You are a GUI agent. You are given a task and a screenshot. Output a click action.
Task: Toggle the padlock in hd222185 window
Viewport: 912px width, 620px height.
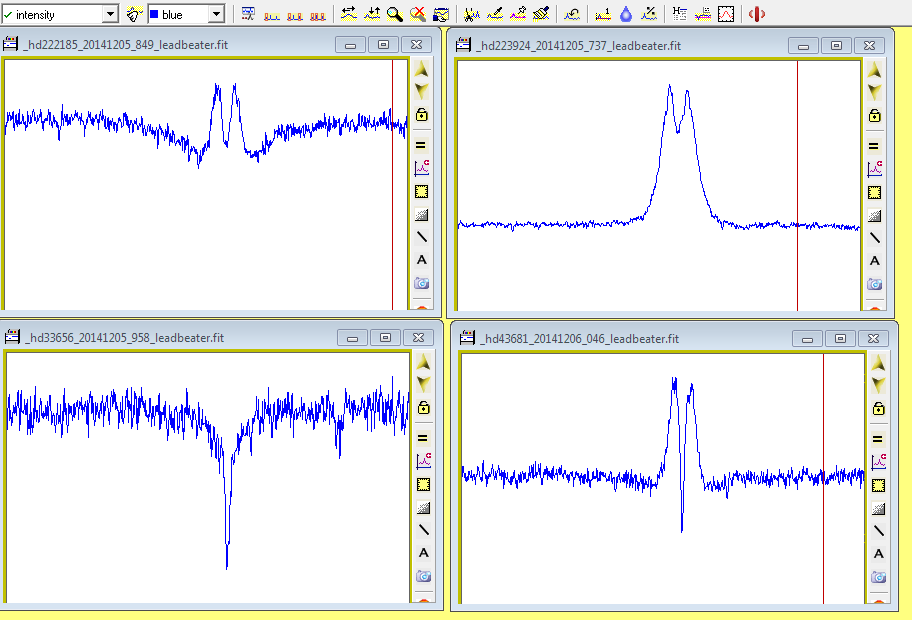click(422, 115)
